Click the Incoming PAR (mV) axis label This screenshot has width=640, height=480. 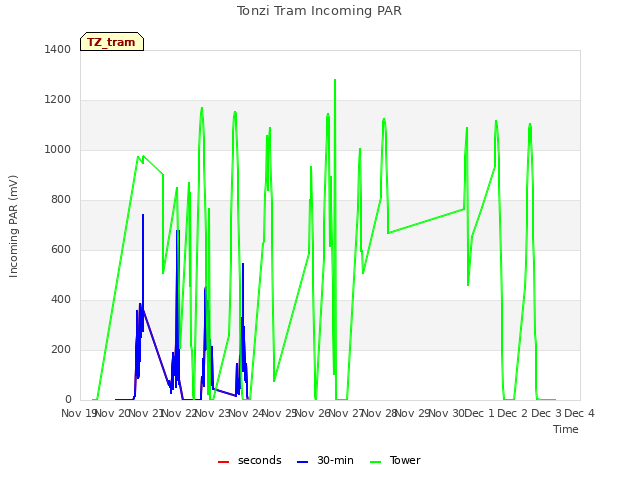click(x=13, y=226)
